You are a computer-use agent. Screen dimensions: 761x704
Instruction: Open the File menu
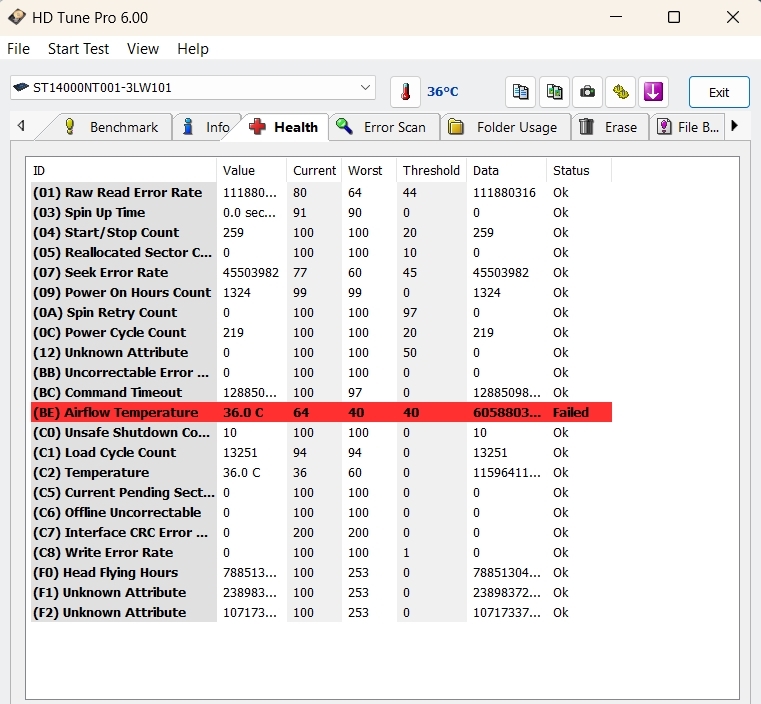[x=18, y=49]
